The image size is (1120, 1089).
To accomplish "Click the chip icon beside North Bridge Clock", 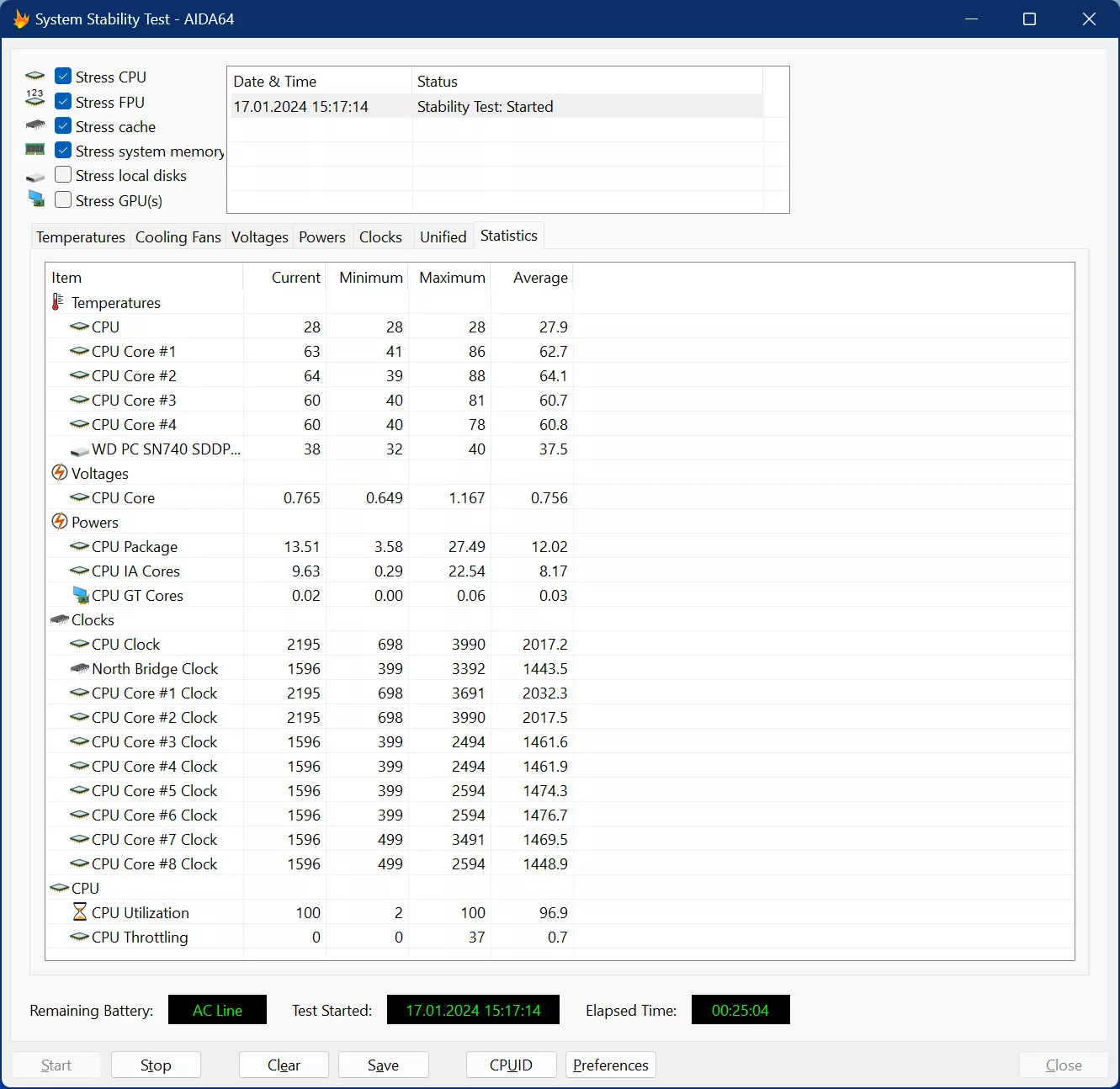I will pos(80,668).
